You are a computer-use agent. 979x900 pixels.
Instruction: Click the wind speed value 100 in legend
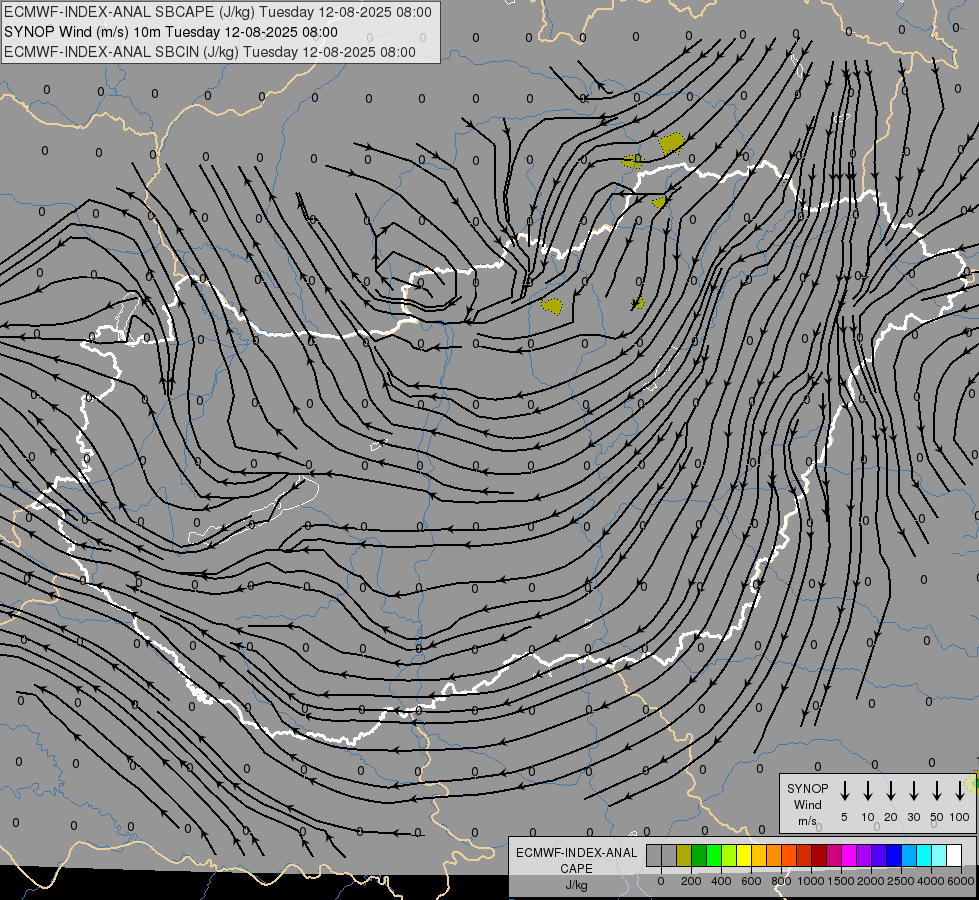tap(960, 817)
